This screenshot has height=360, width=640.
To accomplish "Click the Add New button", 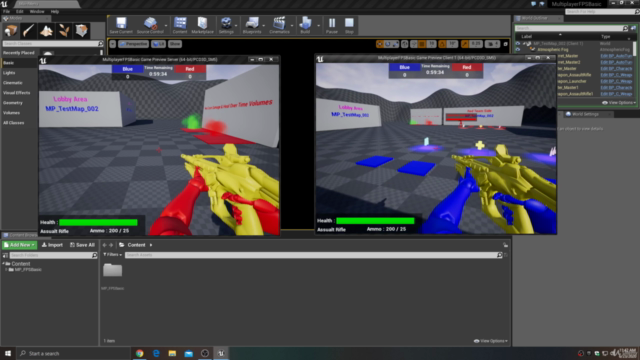I will 19,245.
